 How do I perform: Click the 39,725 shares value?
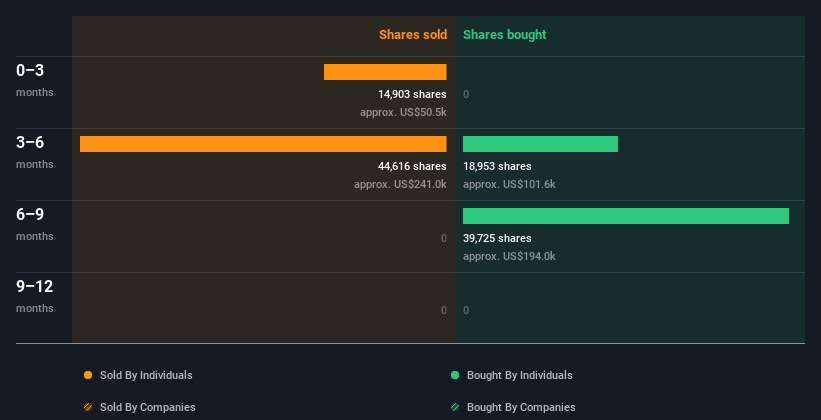pos(497,238)
